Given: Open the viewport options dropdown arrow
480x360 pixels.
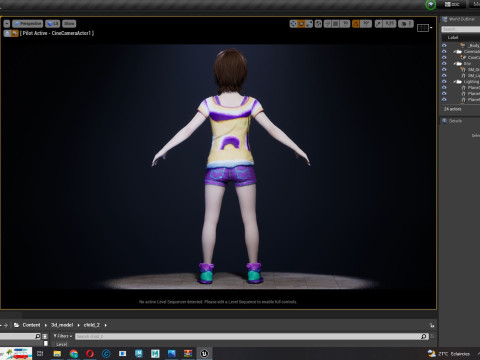Looking at the screenshot, I should point(7,24).
